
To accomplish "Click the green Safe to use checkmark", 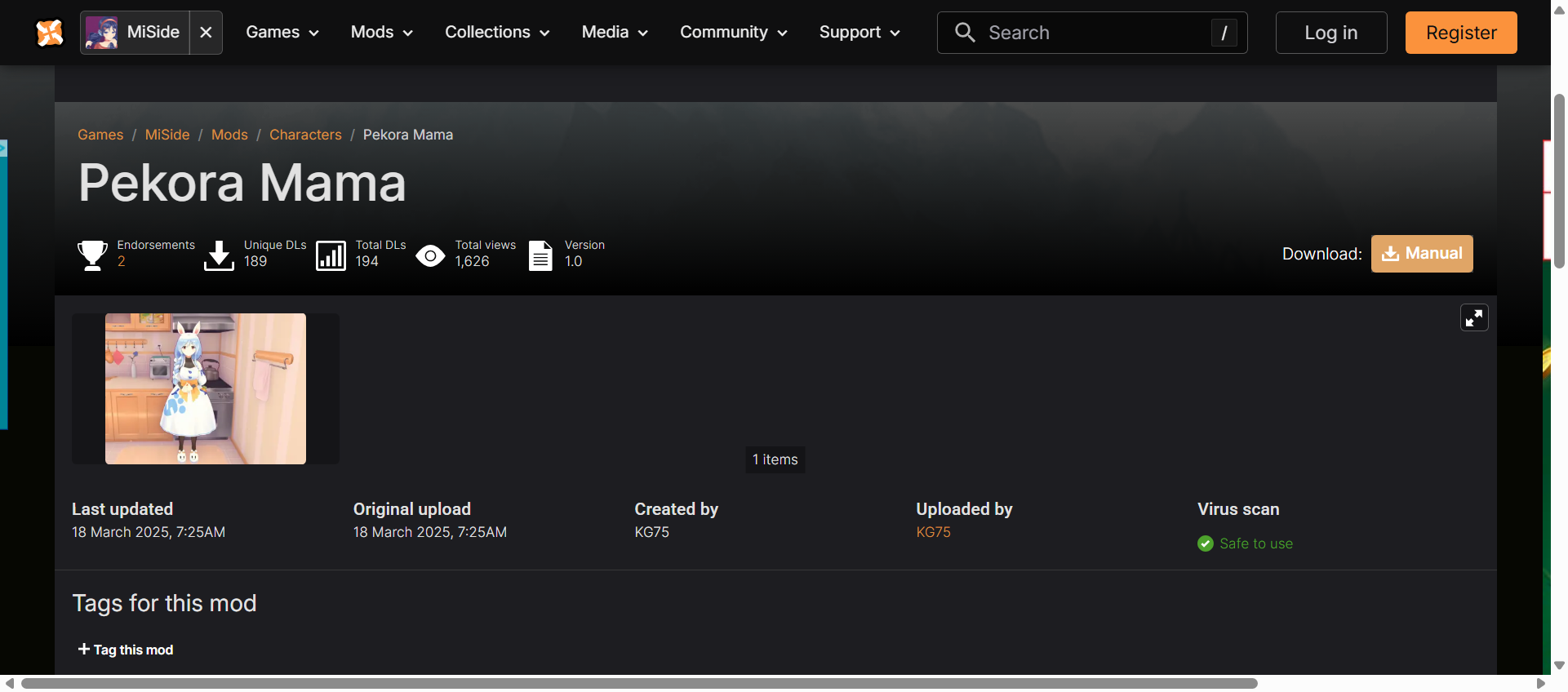I will click(x=1206, y=543).
